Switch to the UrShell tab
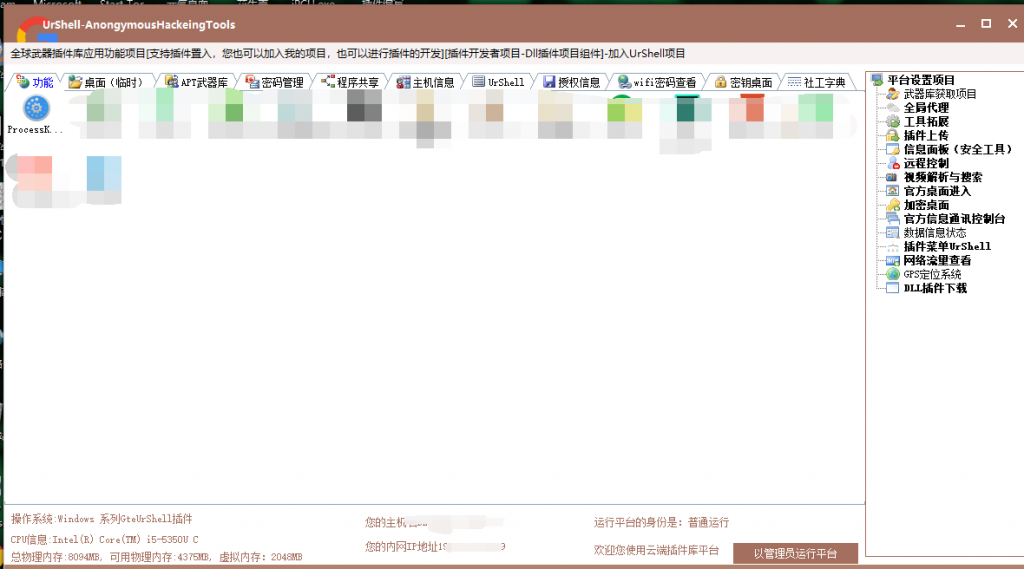This screenshot has width=1024, height=569. pos(498,82)
